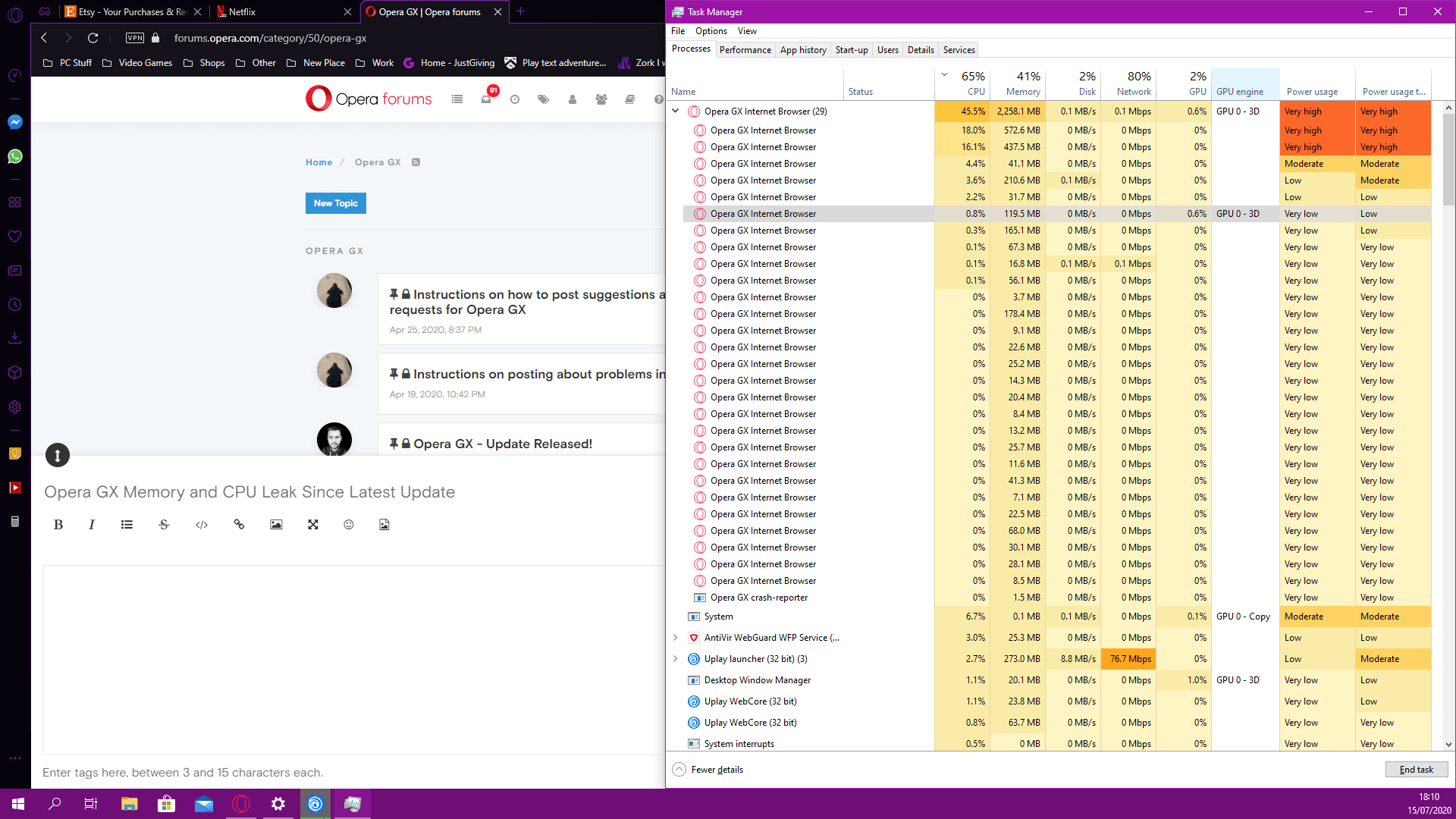Click Task Manager vertical scrollbar thumb

(1448, 159)
